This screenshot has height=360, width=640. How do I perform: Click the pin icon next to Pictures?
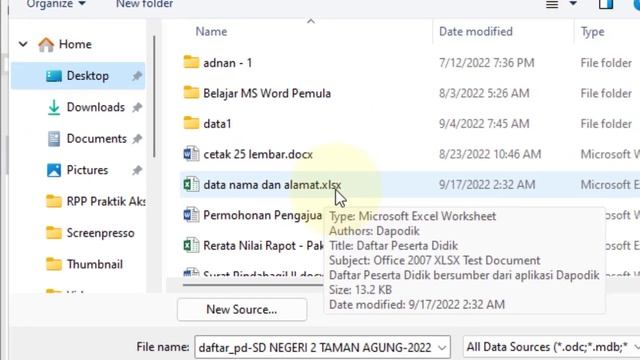[137, 170]
